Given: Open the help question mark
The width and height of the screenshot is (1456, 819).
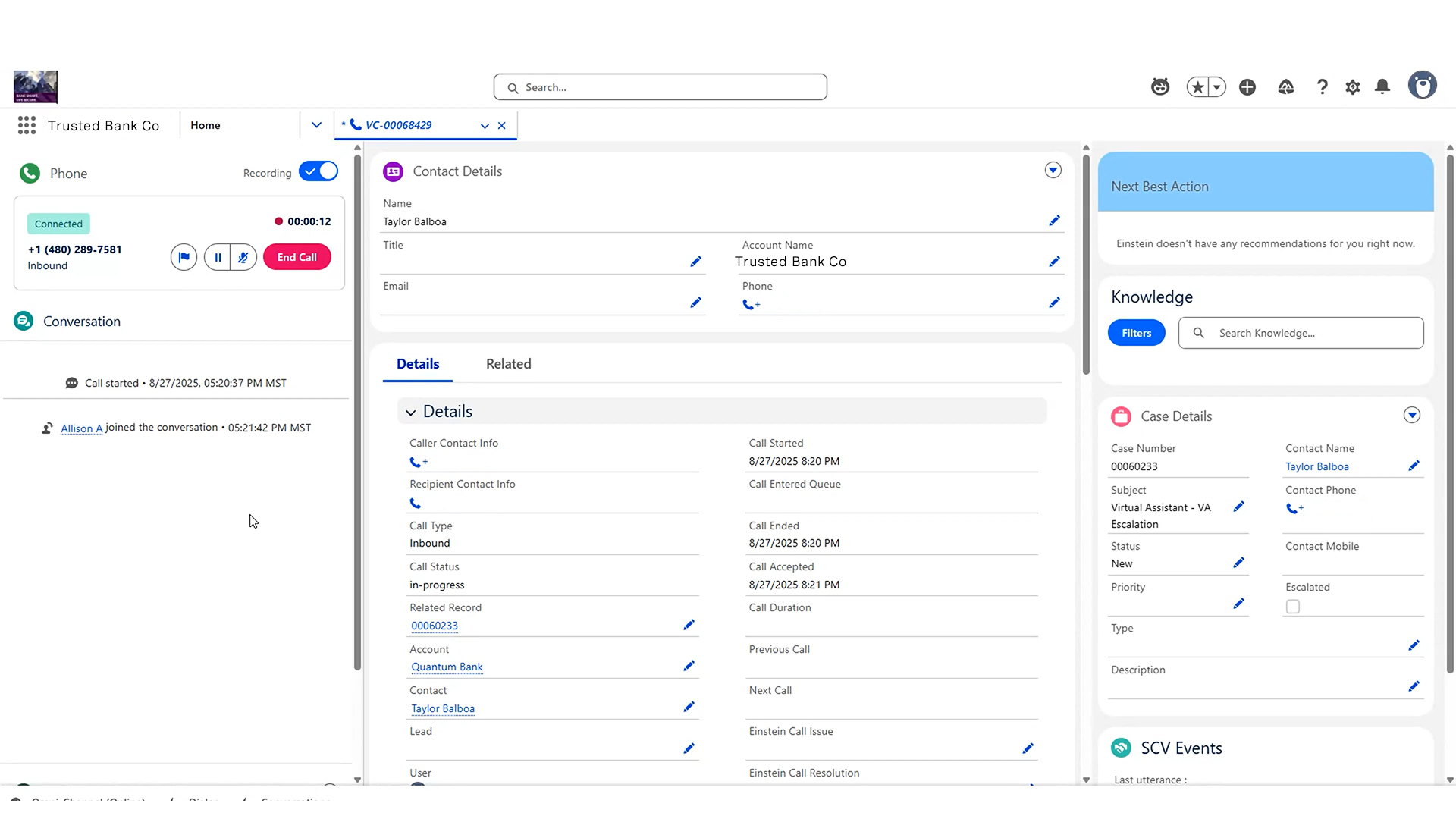Looking at the screenshot, I should [1323, 87].
